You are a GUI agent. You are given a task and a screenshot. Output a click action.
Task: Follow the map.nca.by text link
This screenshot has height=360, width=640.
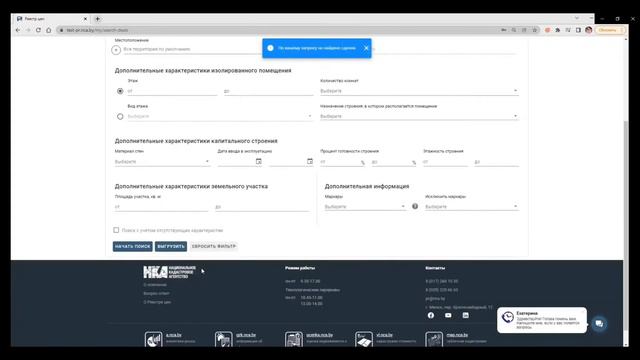(457, 335)
